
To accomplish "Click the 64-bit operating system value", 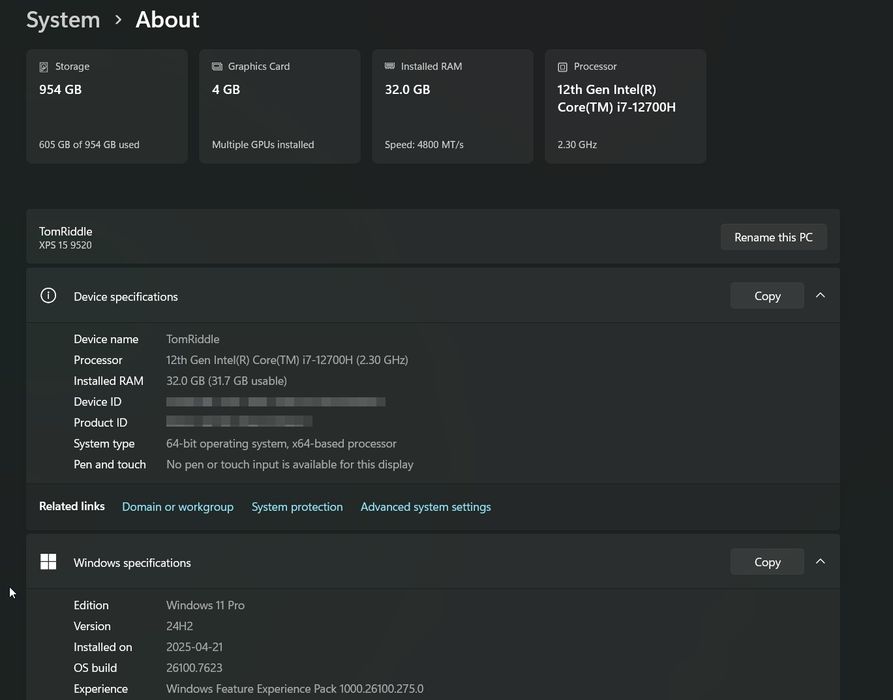I will [281, 444].
